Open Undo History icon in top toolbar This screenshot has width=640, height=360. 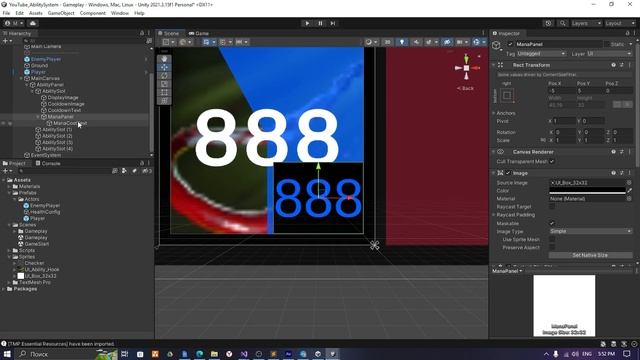pyautogui.click(x=548, y=23)
